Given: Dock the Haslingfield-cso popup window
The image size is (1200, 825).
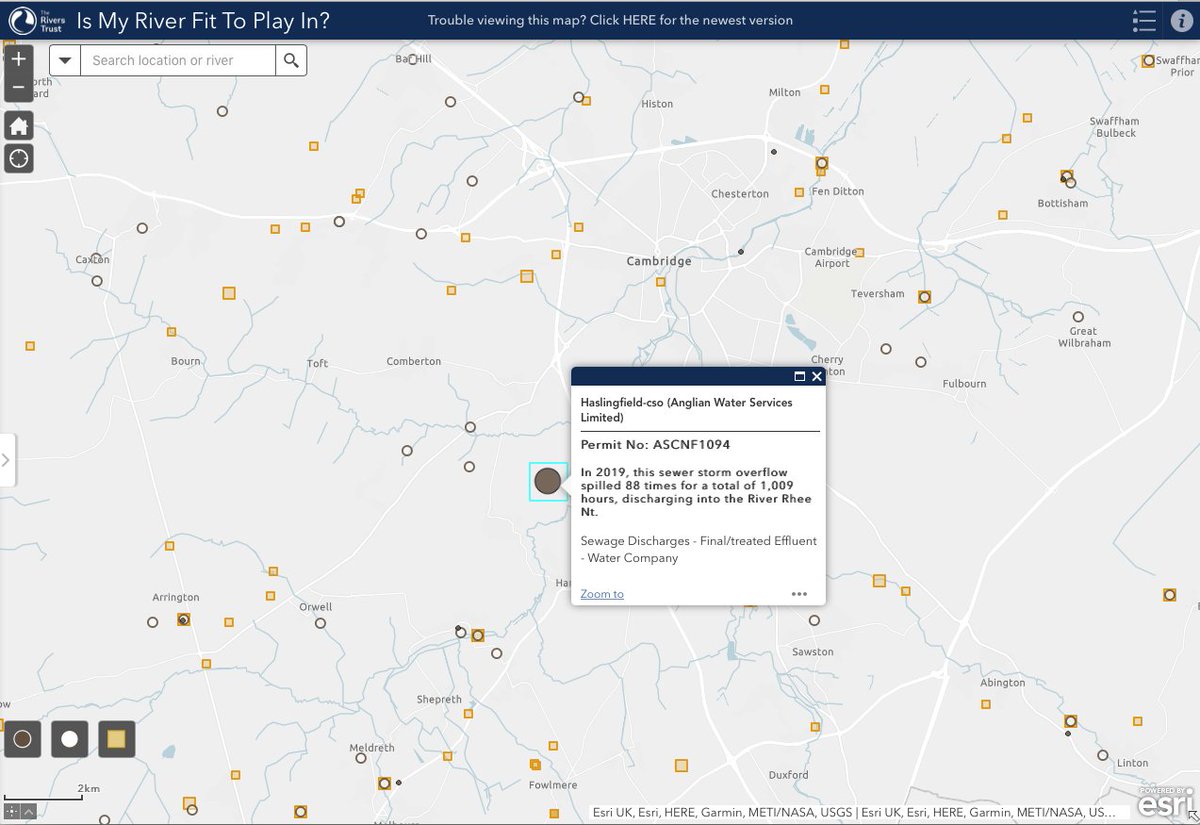Looking at the screenshot, I should [x=798, y=377].
